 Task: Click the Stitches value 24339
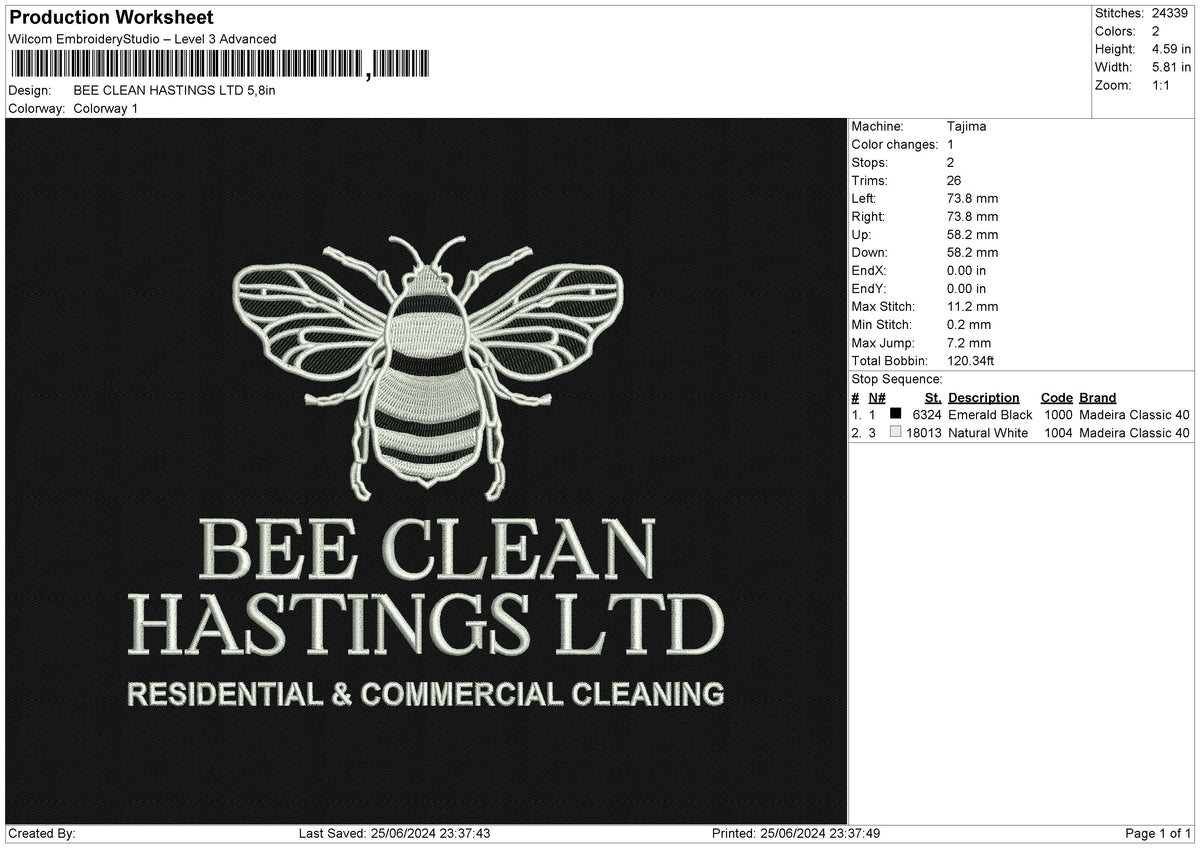coord(1169,13)
